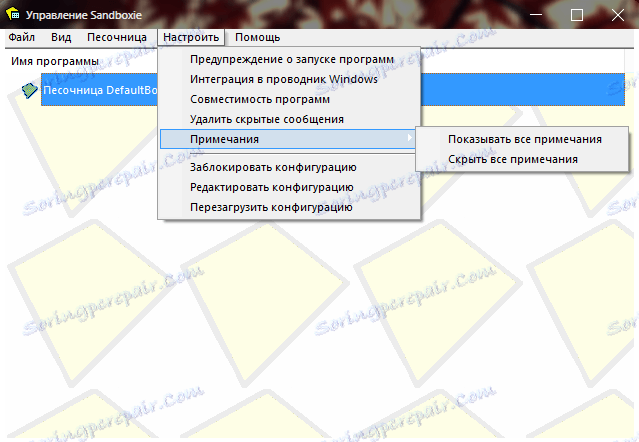This screenshot has width=639, height=442.
Task: Open the Помощь menu
Action: 258,37
